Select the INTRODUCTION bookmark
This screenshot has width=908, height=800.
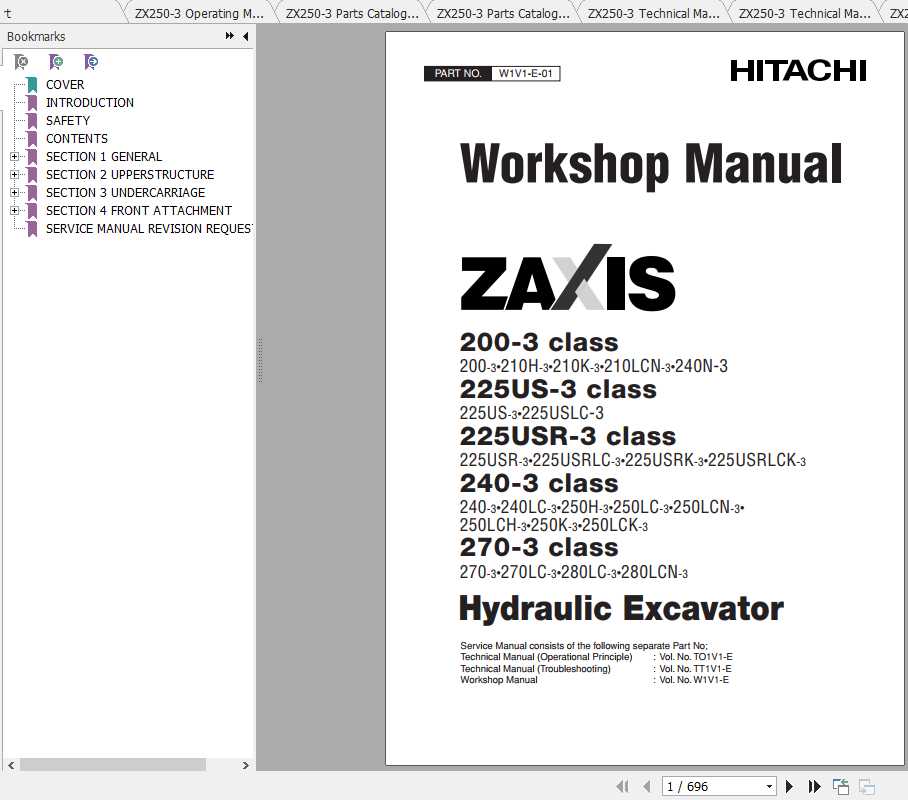(x=89, y=102)
